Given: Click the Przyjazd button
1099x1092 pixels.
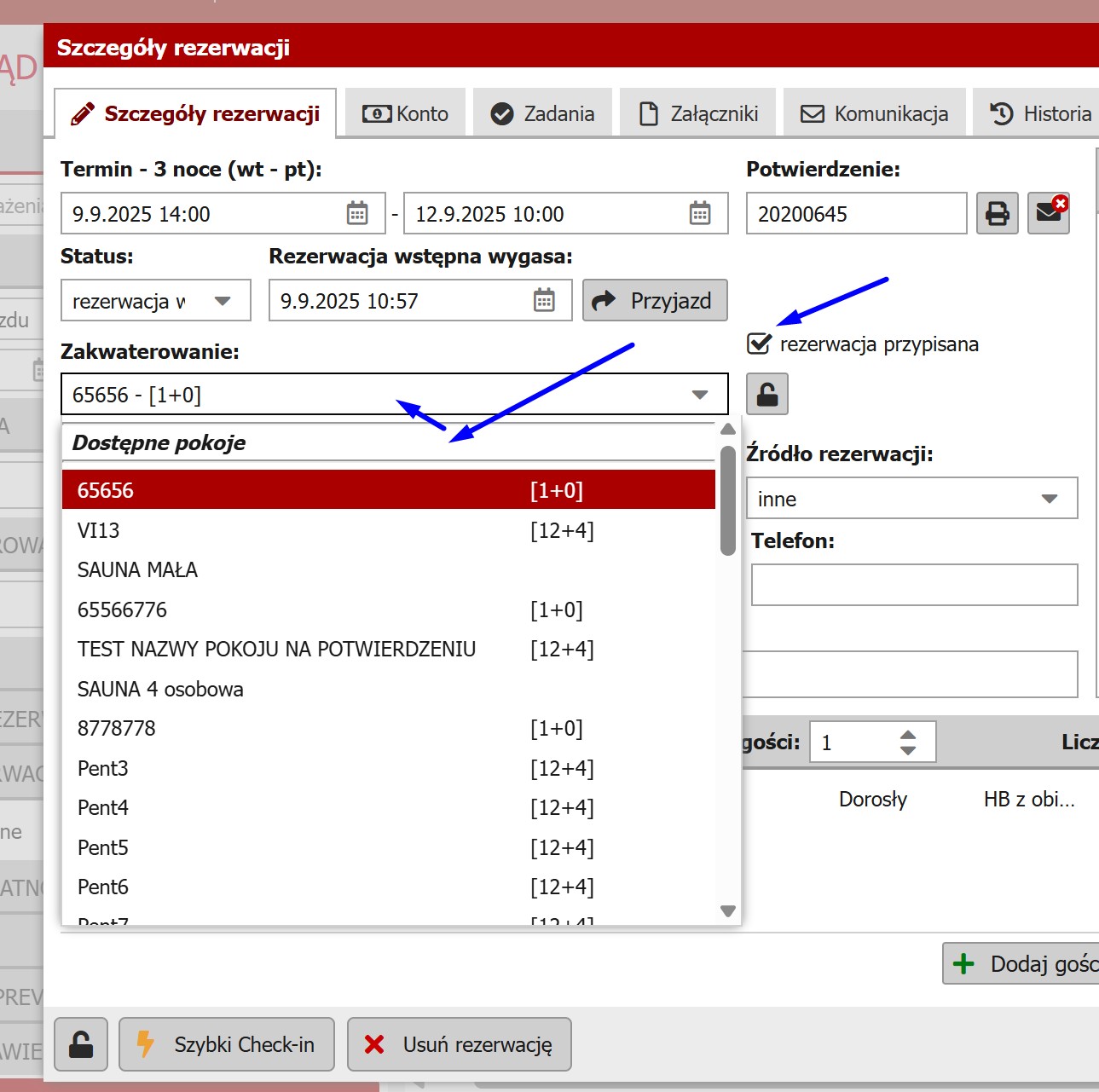Looking at the screenshot, I should (x=655, y=300).
